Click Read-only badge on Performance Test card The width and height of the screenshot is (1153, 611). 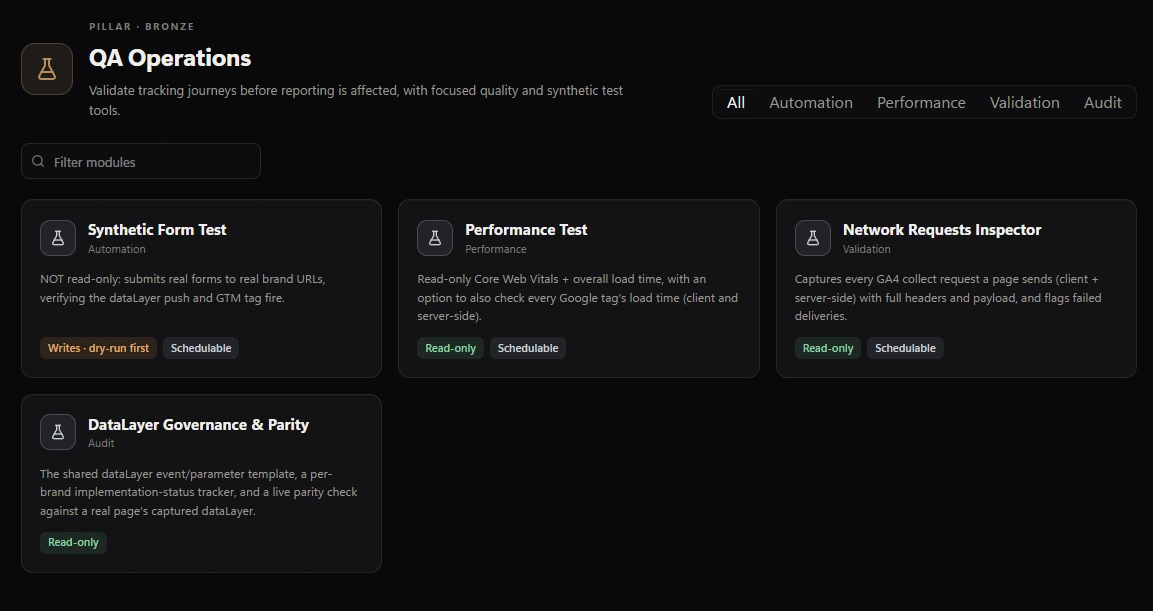451,349
